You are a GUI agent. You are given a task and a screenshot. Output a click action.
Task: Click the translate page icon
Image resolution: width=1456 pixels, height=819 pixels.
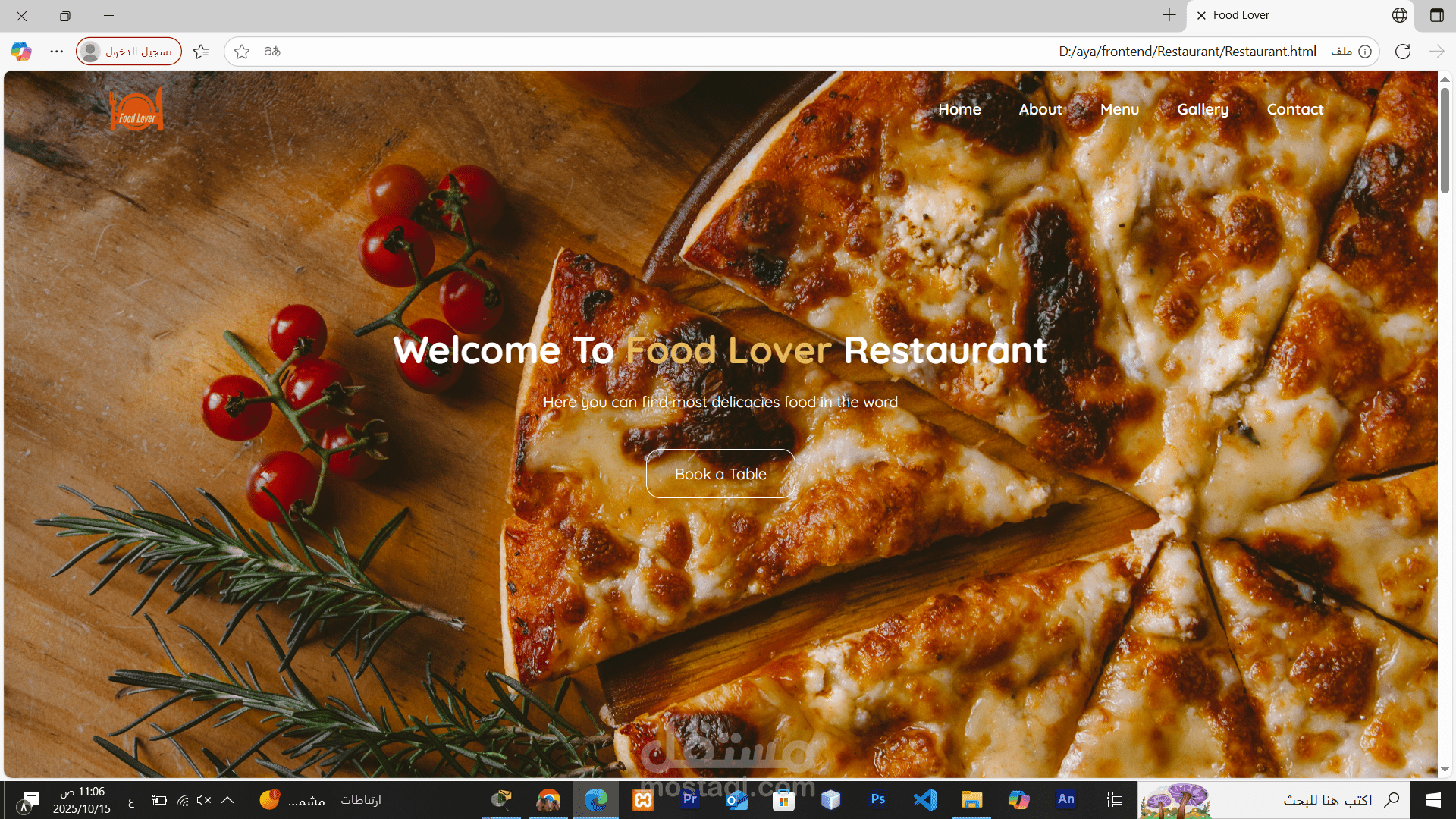(x=272, y=52)
